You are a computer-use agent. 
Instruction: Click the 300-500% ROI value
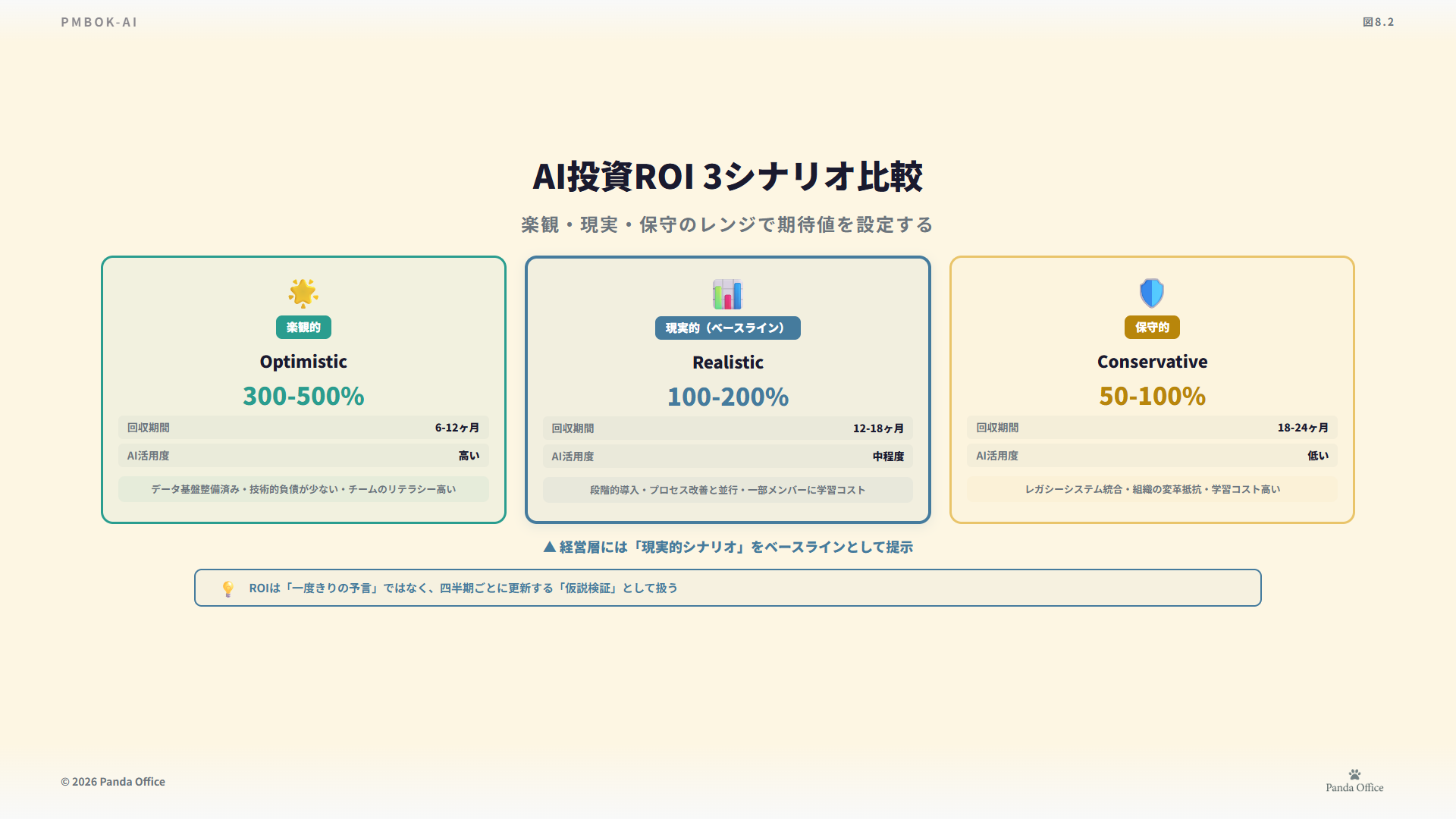(x=303, y=396)
